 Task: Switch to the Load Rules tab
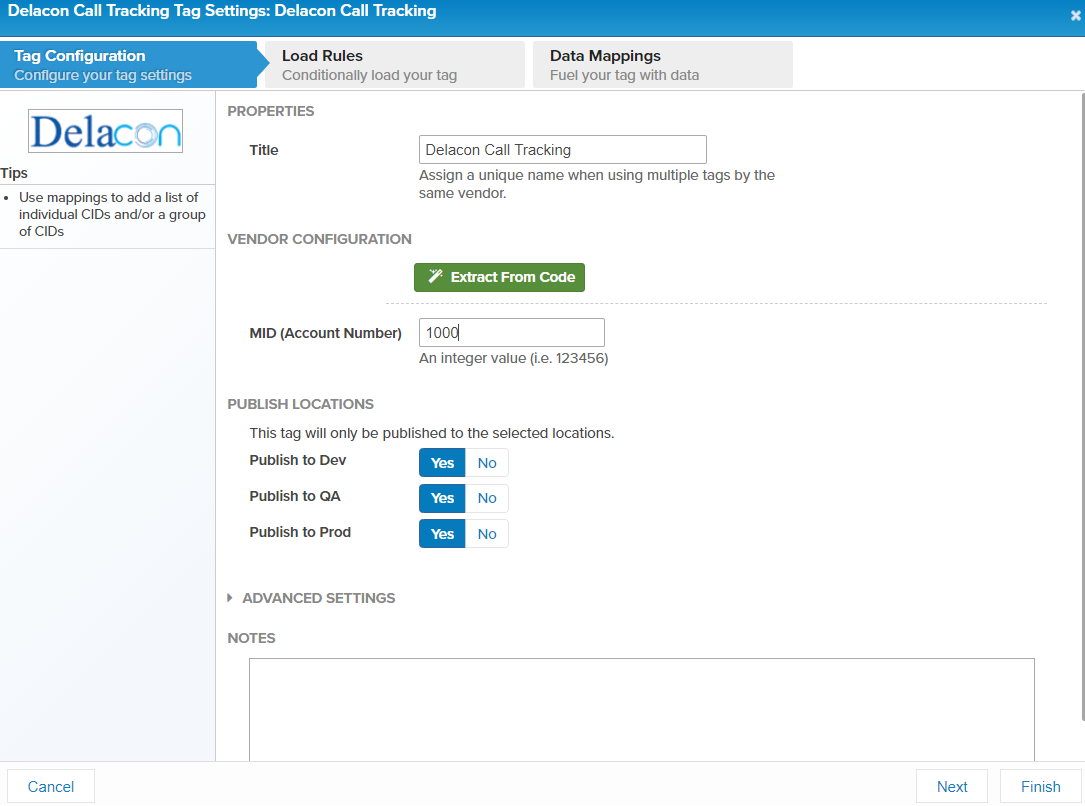point(394,64)
